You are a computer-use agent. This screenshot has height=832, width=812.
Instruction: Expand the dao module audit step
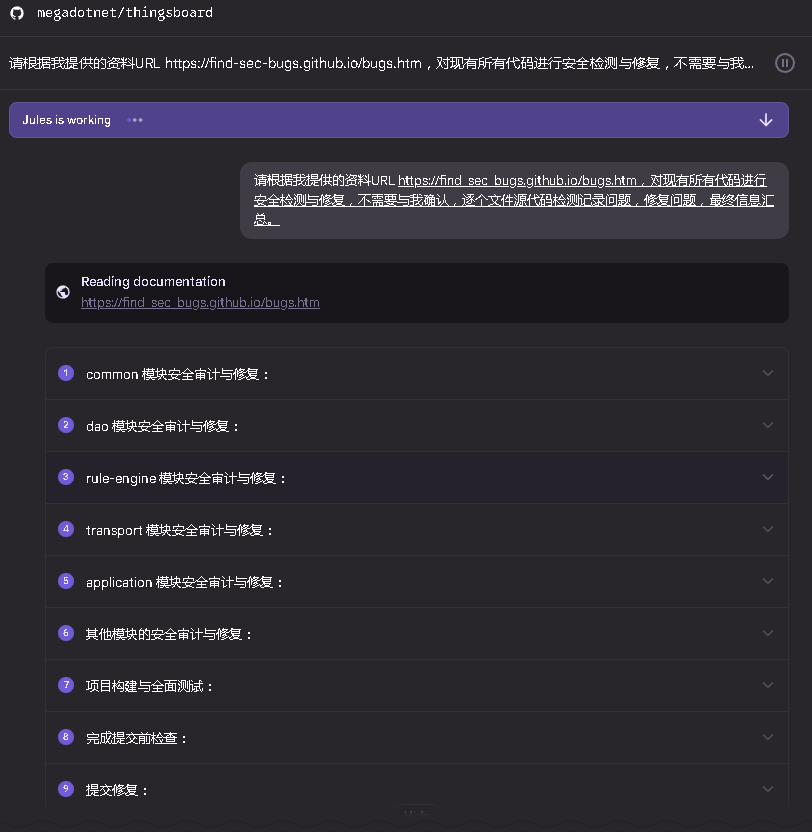click(x=767, y=425)
